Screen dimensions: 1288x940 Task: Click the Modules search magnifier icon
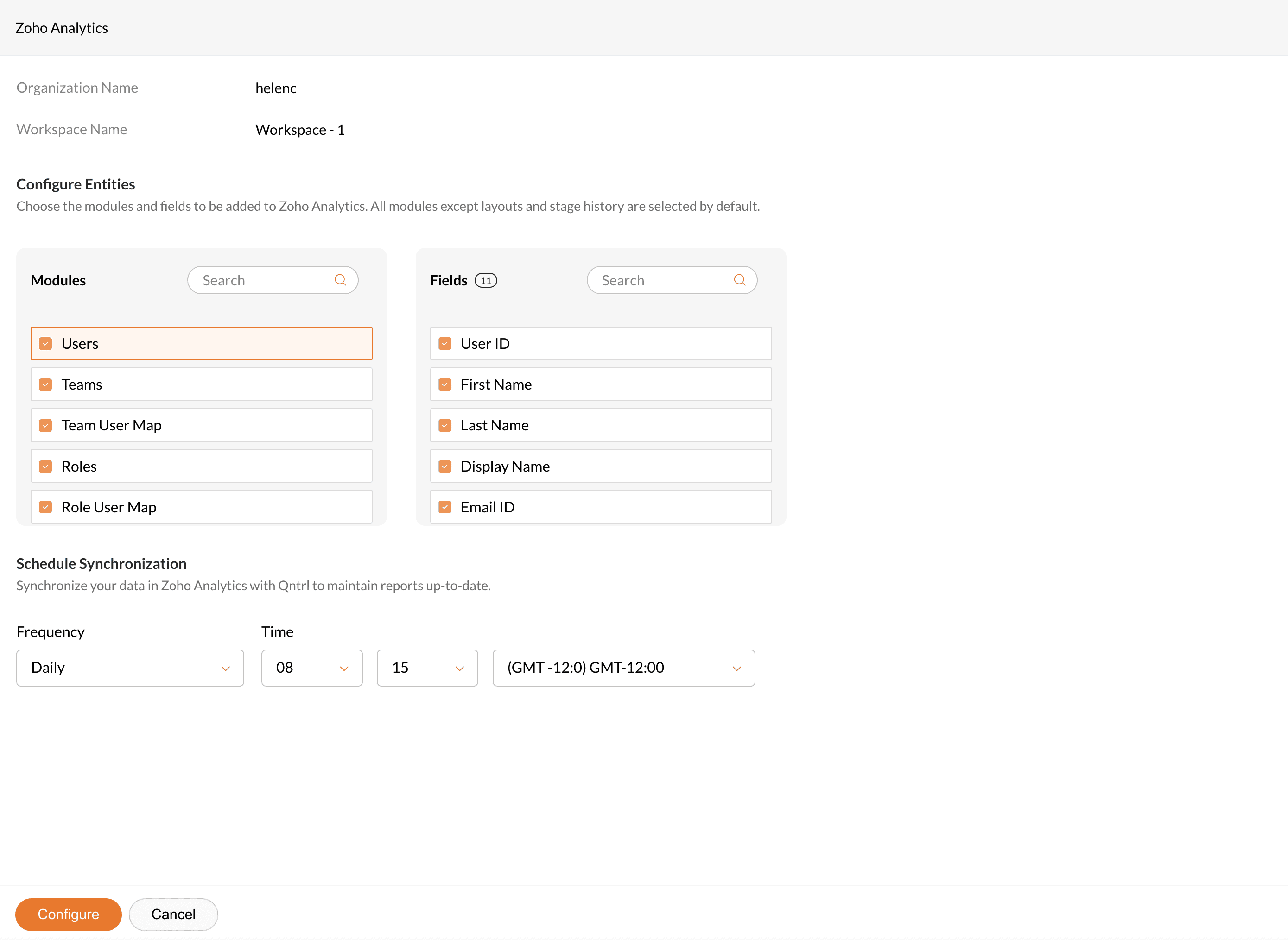point(340,280)
